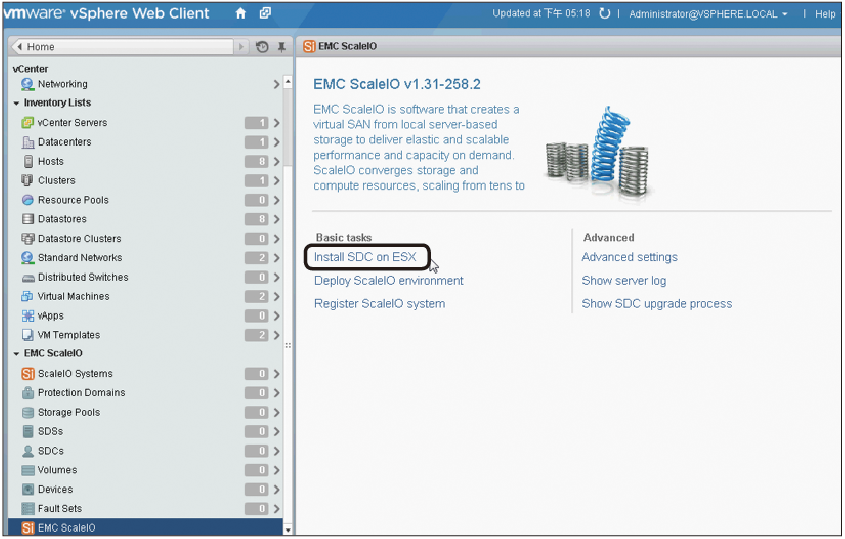The image size is (845, 539).
Task: Click the Clusters icon
Action: (x=27, y=180)
